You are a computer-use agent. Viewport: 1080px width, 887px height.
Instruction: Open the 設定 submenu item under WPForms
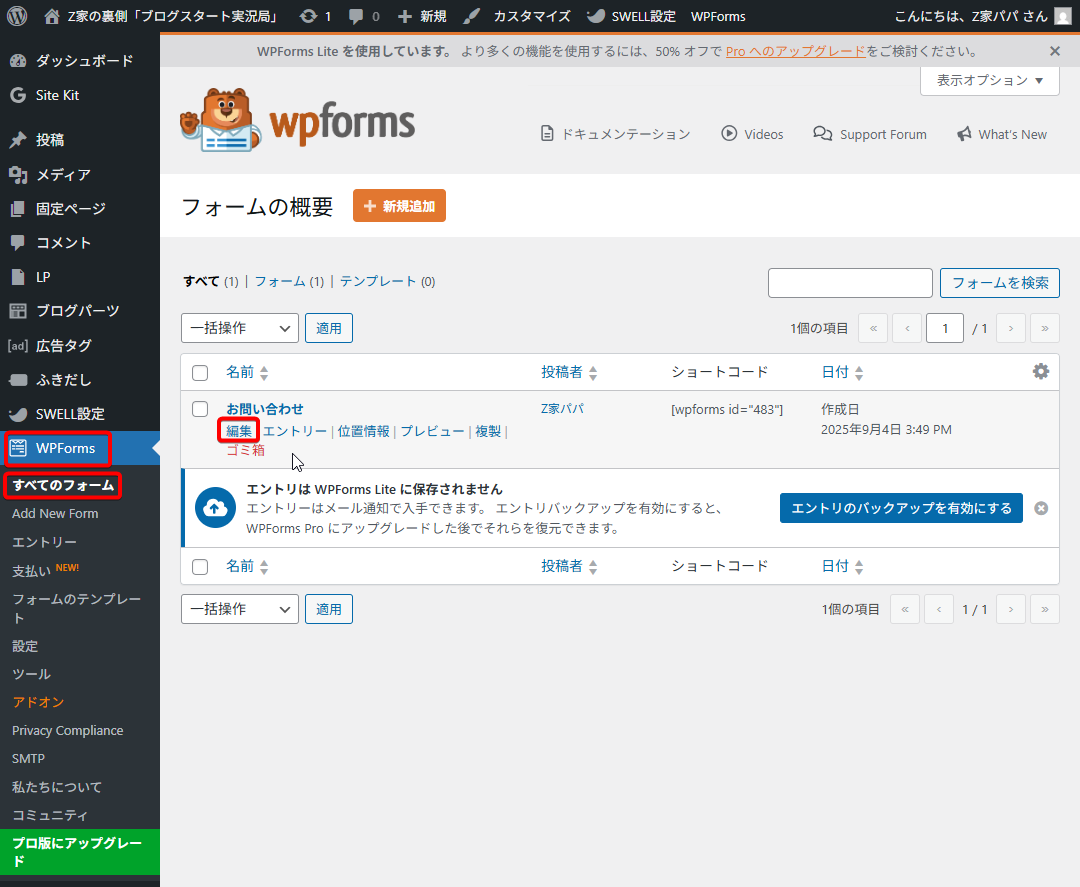pyautogui.click(x=25, y=646)
